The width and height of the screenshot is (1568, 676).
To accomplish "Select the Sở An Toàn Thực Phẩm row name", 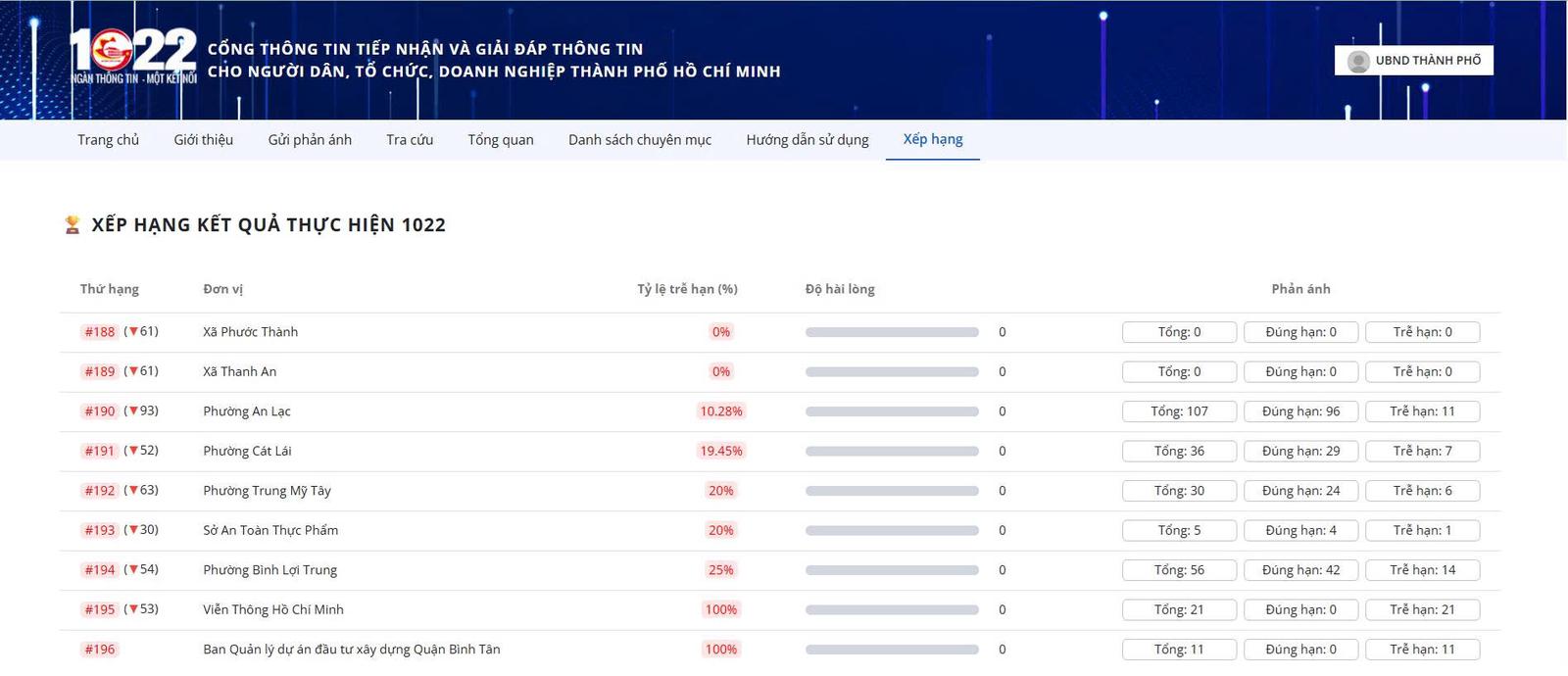I will point(270,530).
